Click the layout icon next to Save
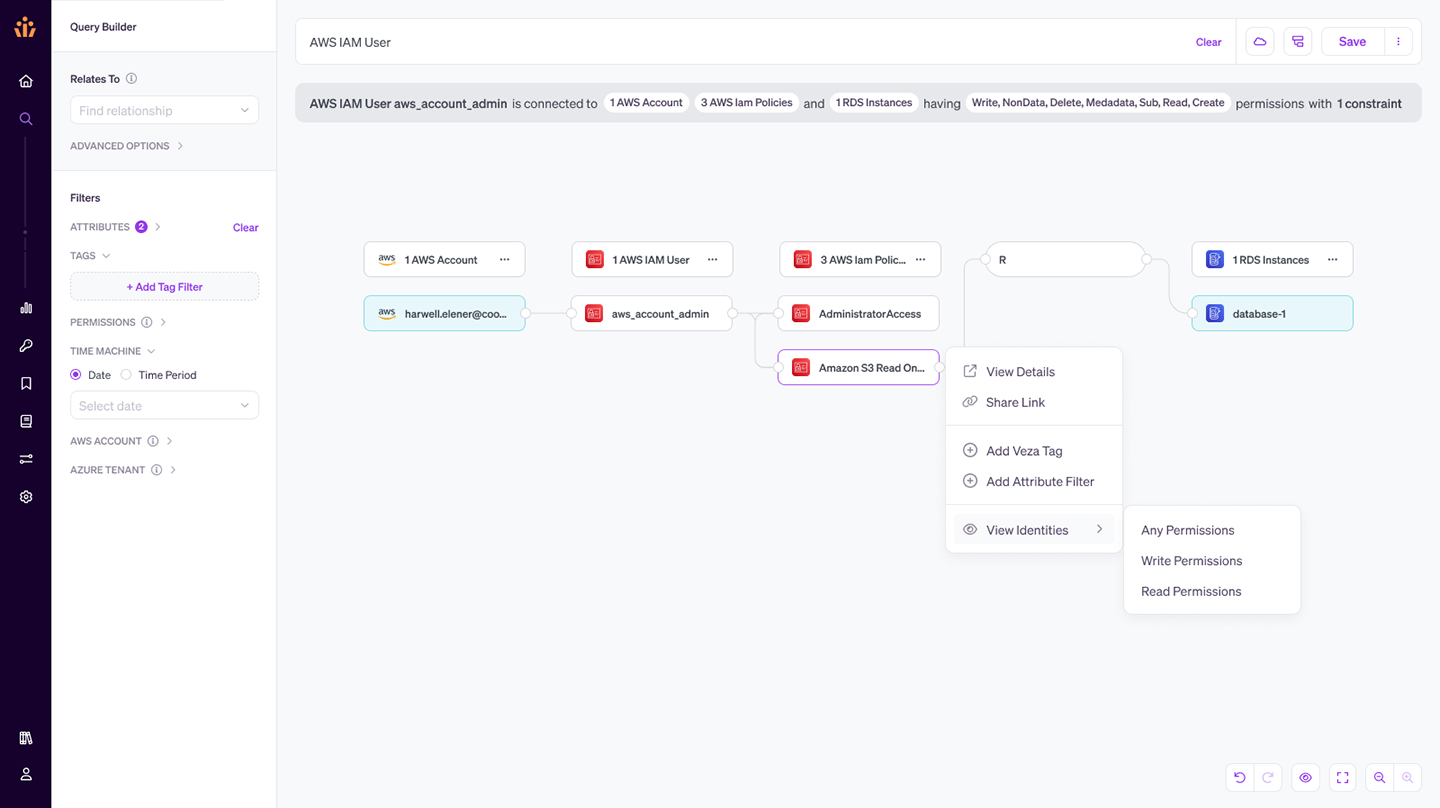The width and height of the screenshot is (1440, 808). (1298, 42)
